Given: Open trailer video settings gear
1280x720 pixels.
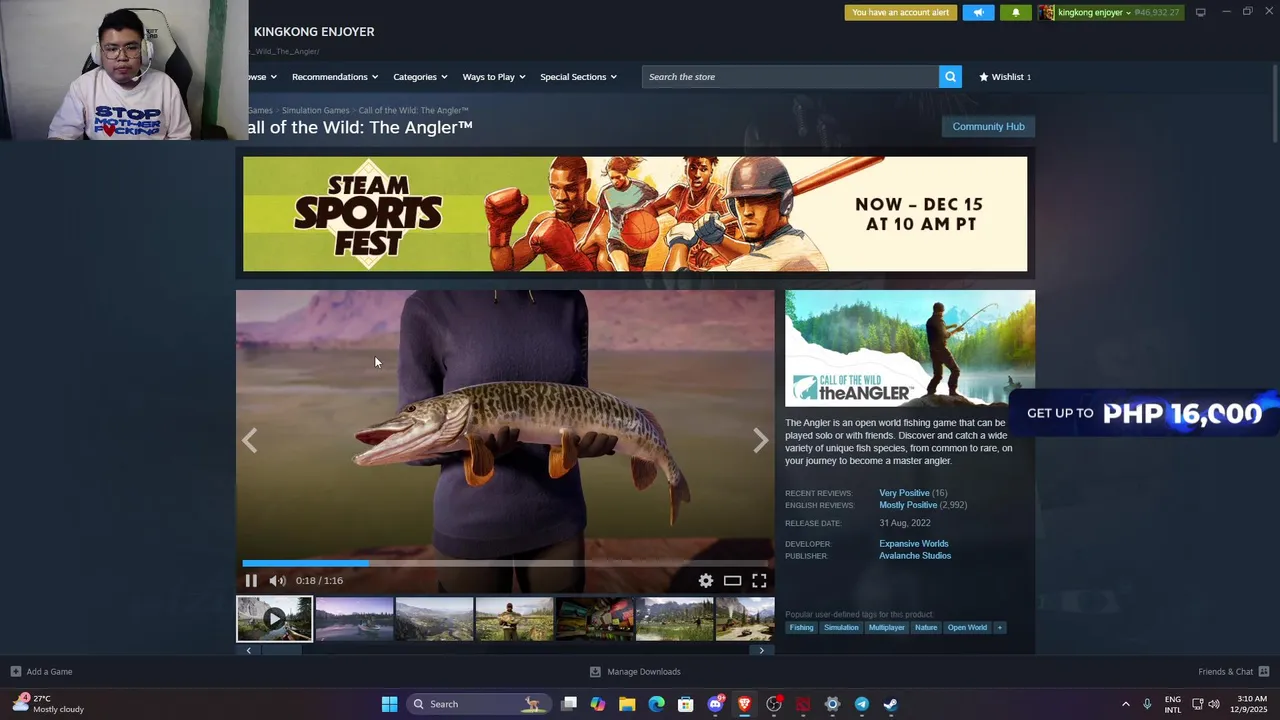Looking at the screenshot, I should [x=706, y=580].
